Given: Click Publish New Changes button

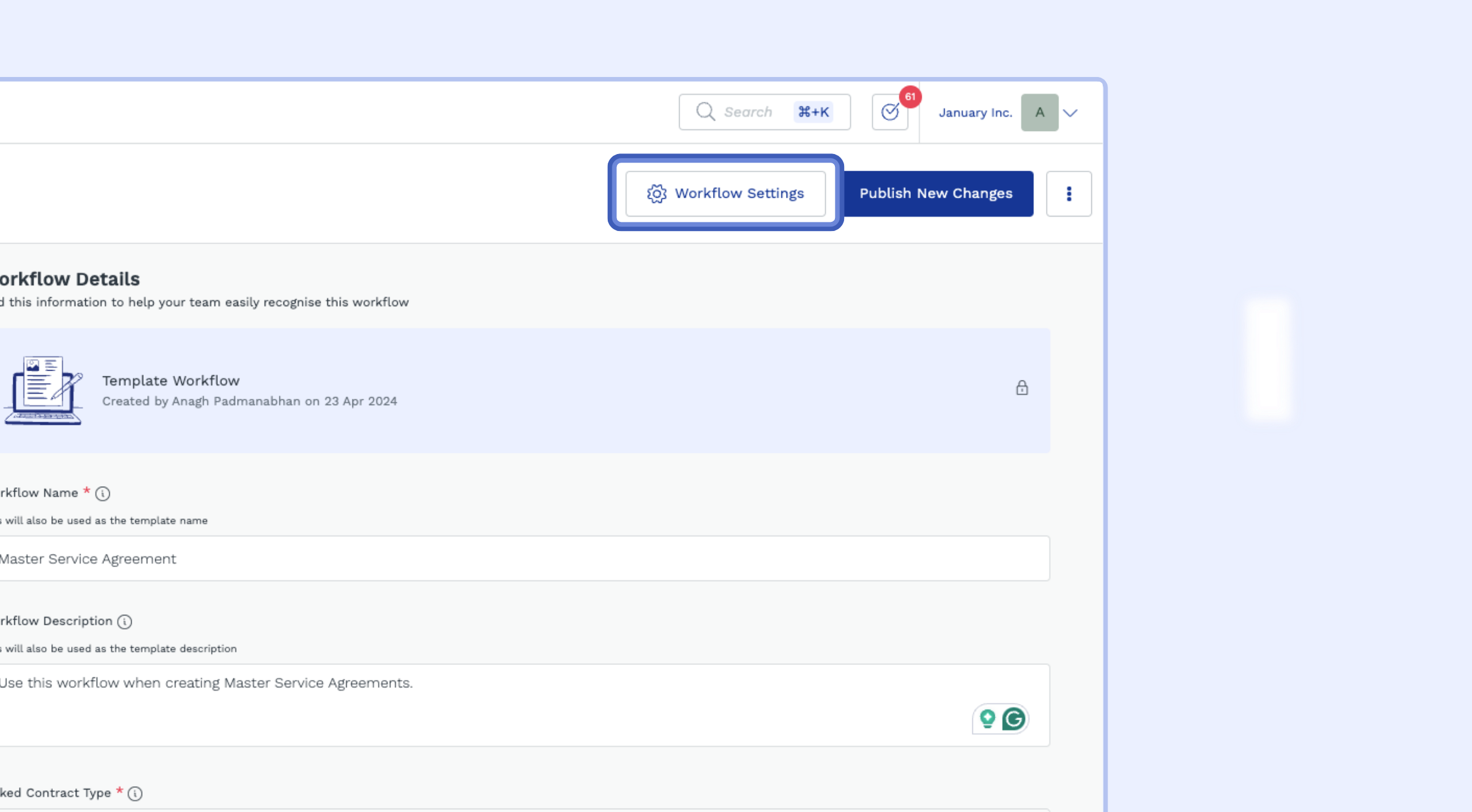Looking at the screenshot, I should [x=936, y=194].
